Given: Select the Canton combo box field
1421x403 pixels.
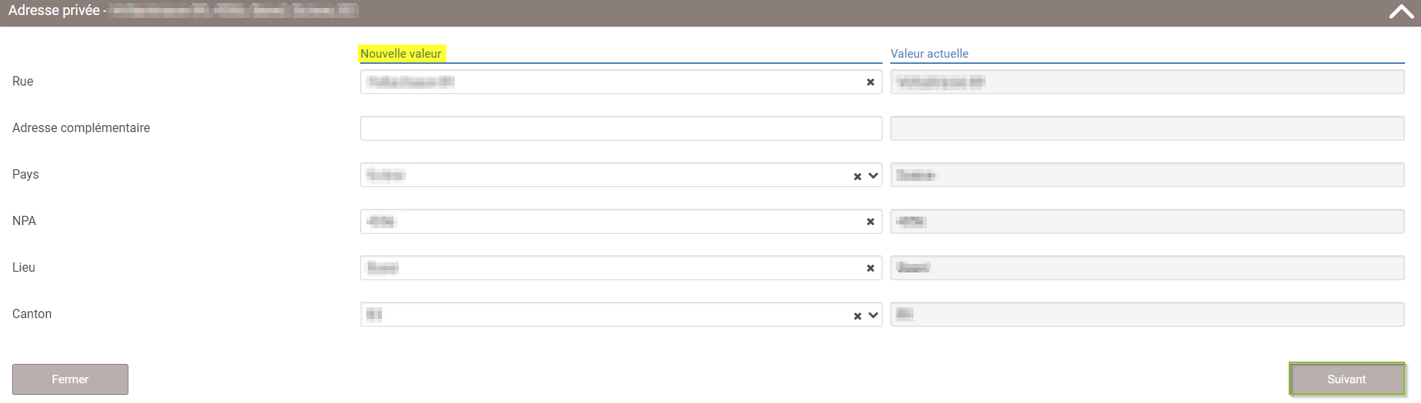Looking at the screenshot, I should [x=621, y=315].
